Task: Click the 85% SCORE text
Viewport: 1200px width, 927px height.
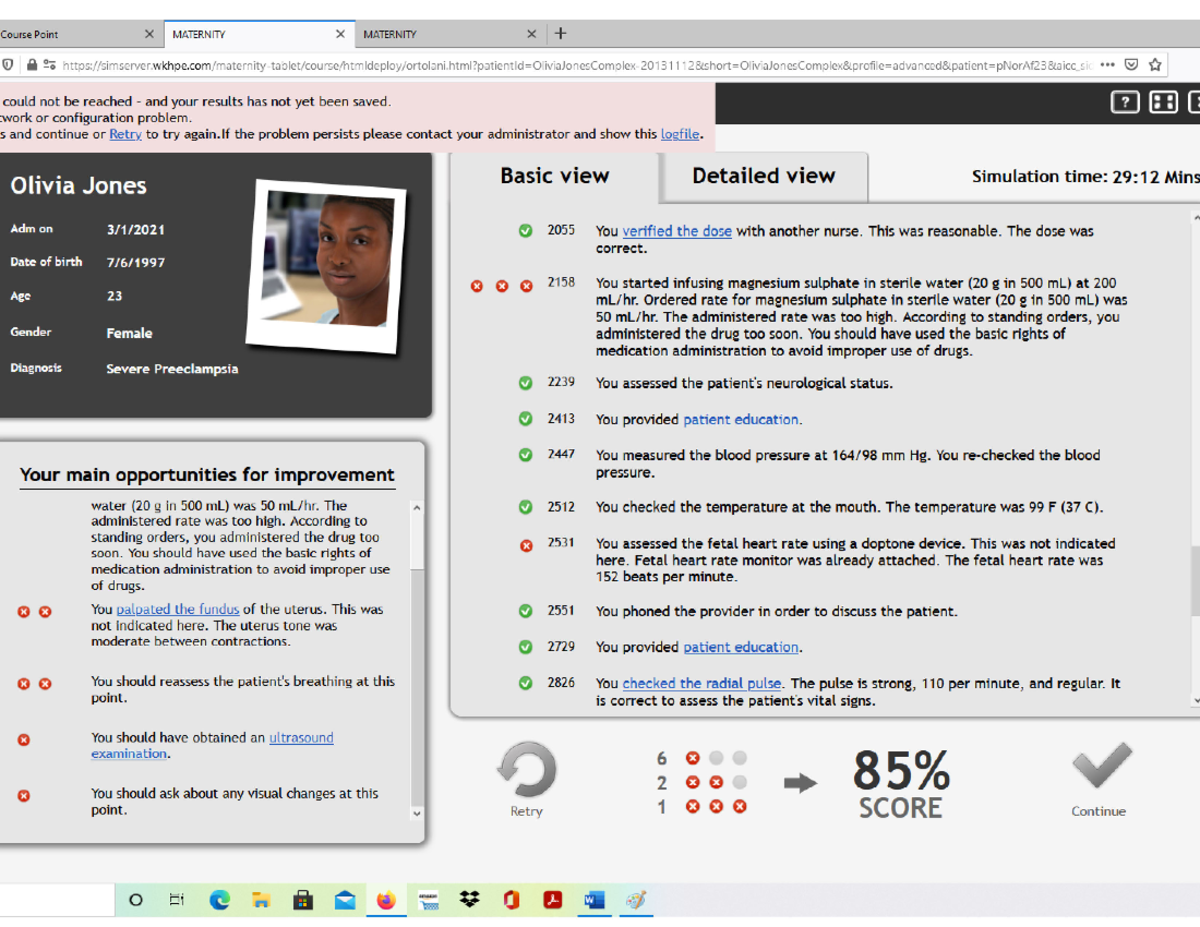Action: (x=901, y=784)
